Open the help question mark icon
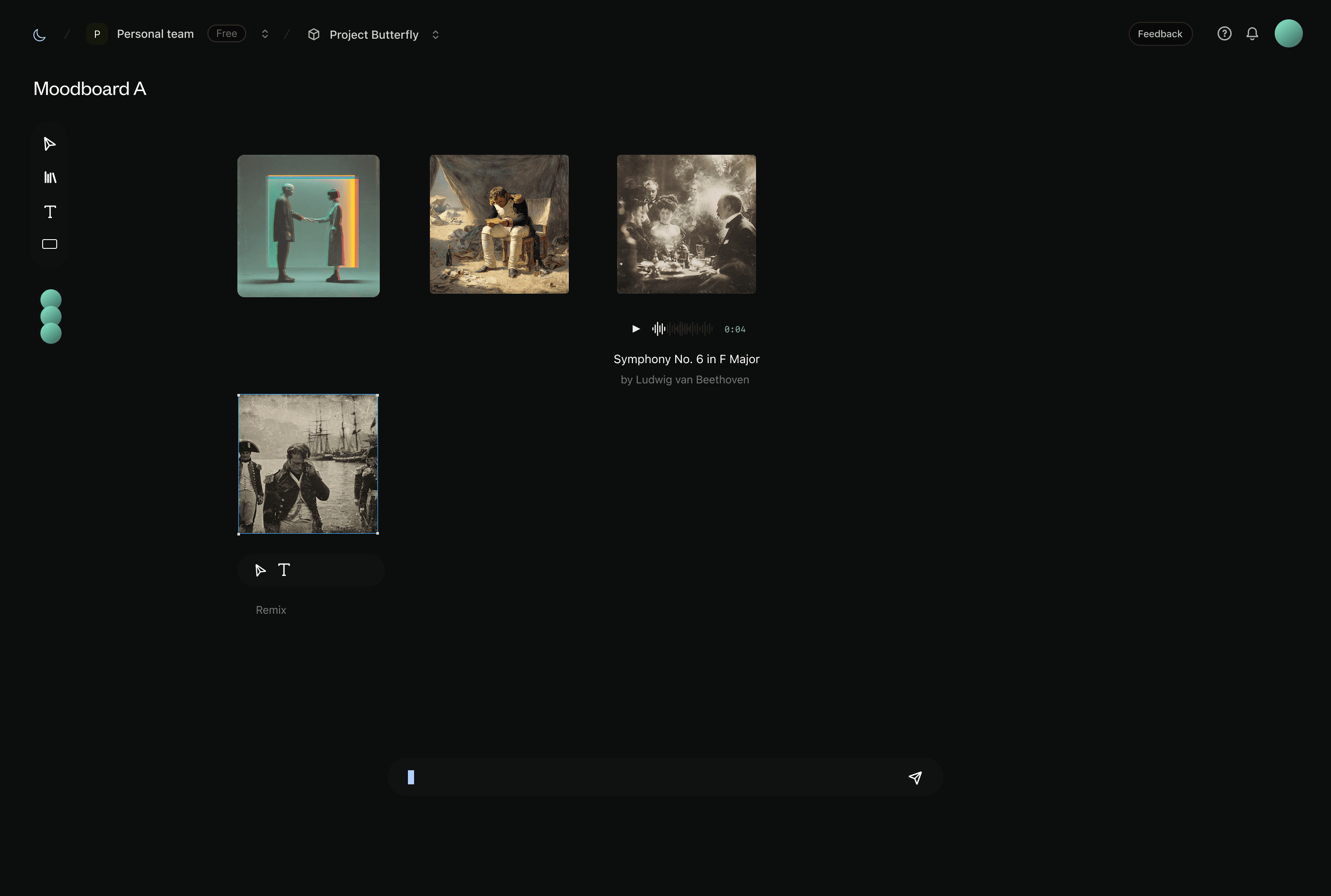Viewport: 1331px width, 896px height. coord(1224,34)
